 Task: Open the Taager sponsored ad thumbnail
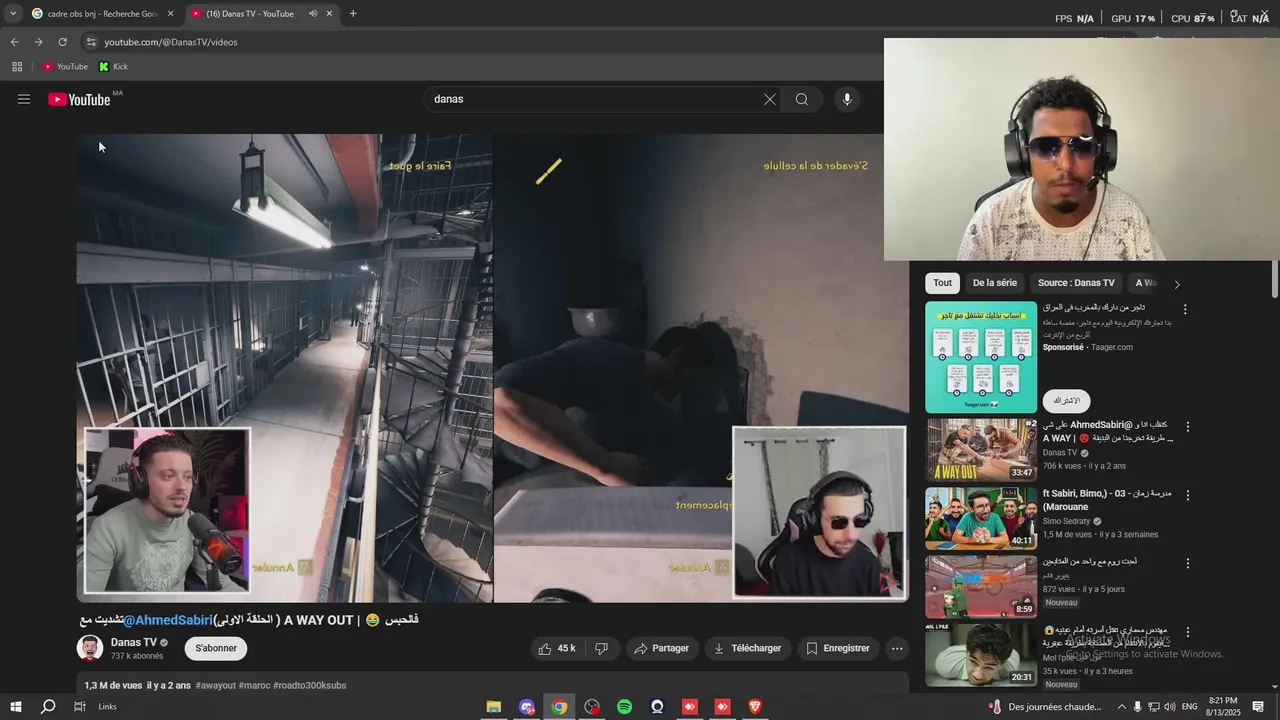point(981,357)
